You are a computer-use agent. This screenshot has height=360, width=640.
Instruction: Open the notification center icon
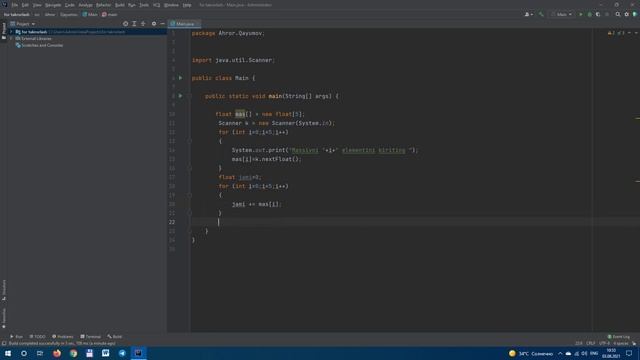pos(629,353)
